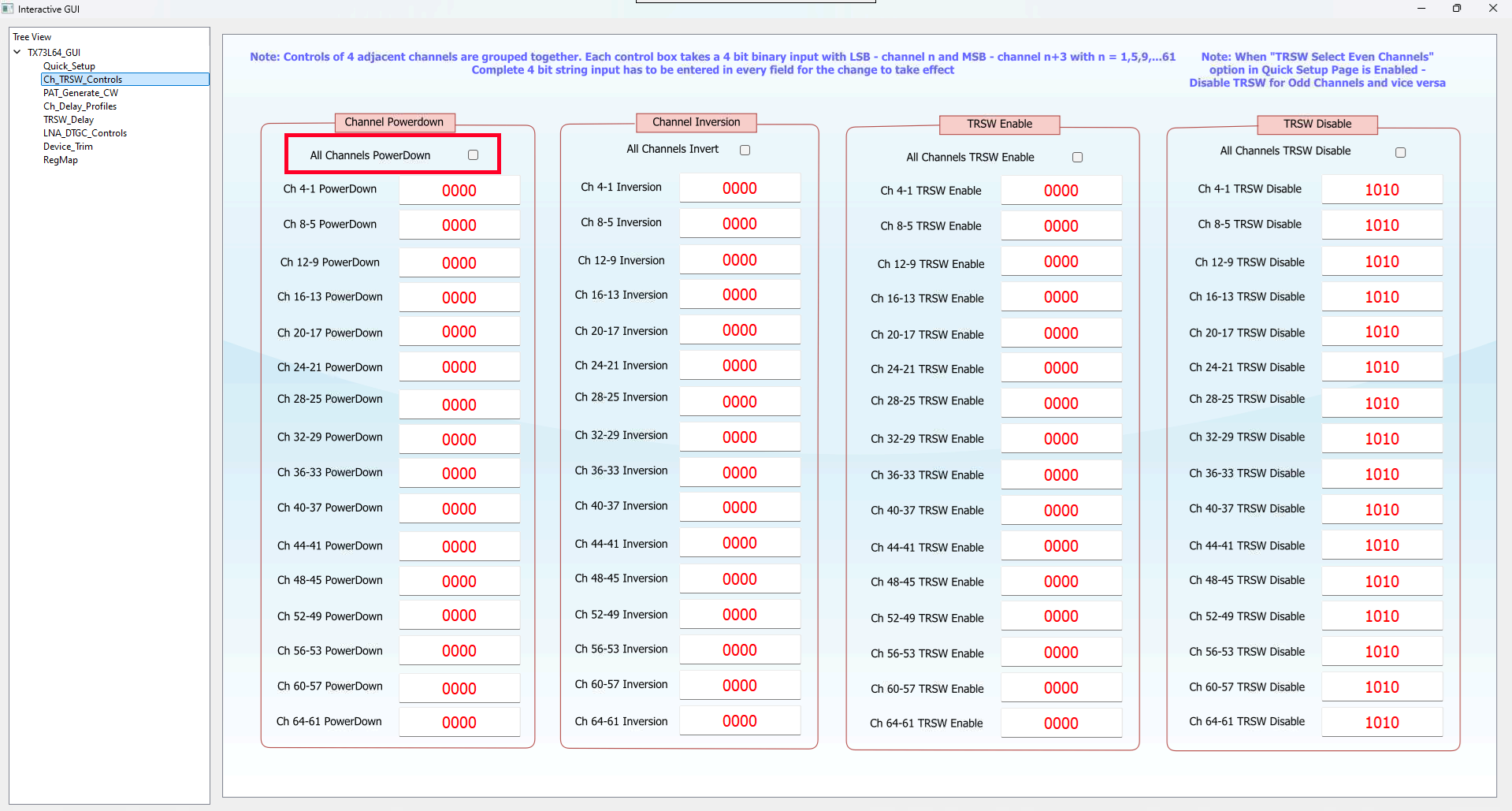
Task: Go to the TRSW_Delay tree item
Action: [x=69, y=120]
